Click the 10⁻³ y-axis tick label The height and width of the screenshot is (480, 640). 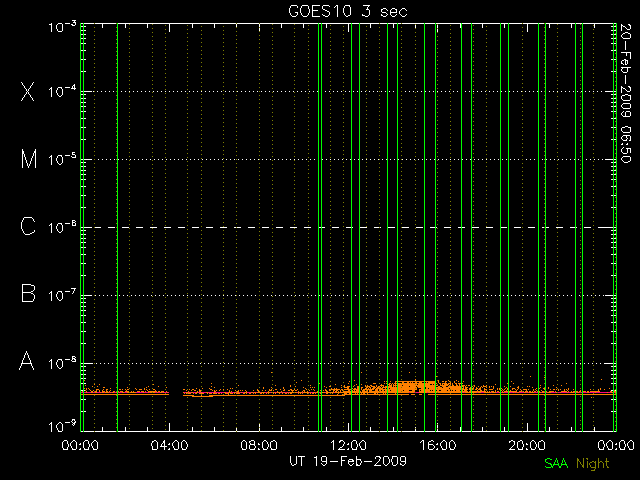(62, 27)
